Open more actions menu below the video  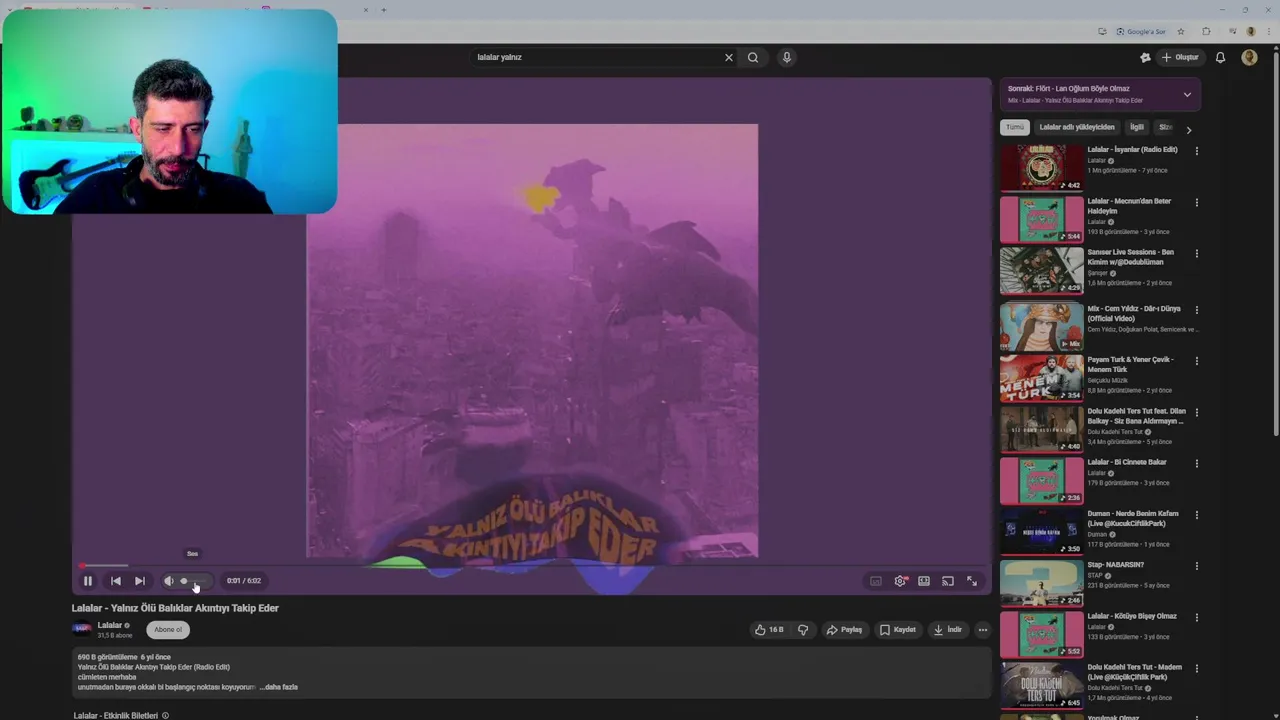pyautogui.click(x=983, y=630)
